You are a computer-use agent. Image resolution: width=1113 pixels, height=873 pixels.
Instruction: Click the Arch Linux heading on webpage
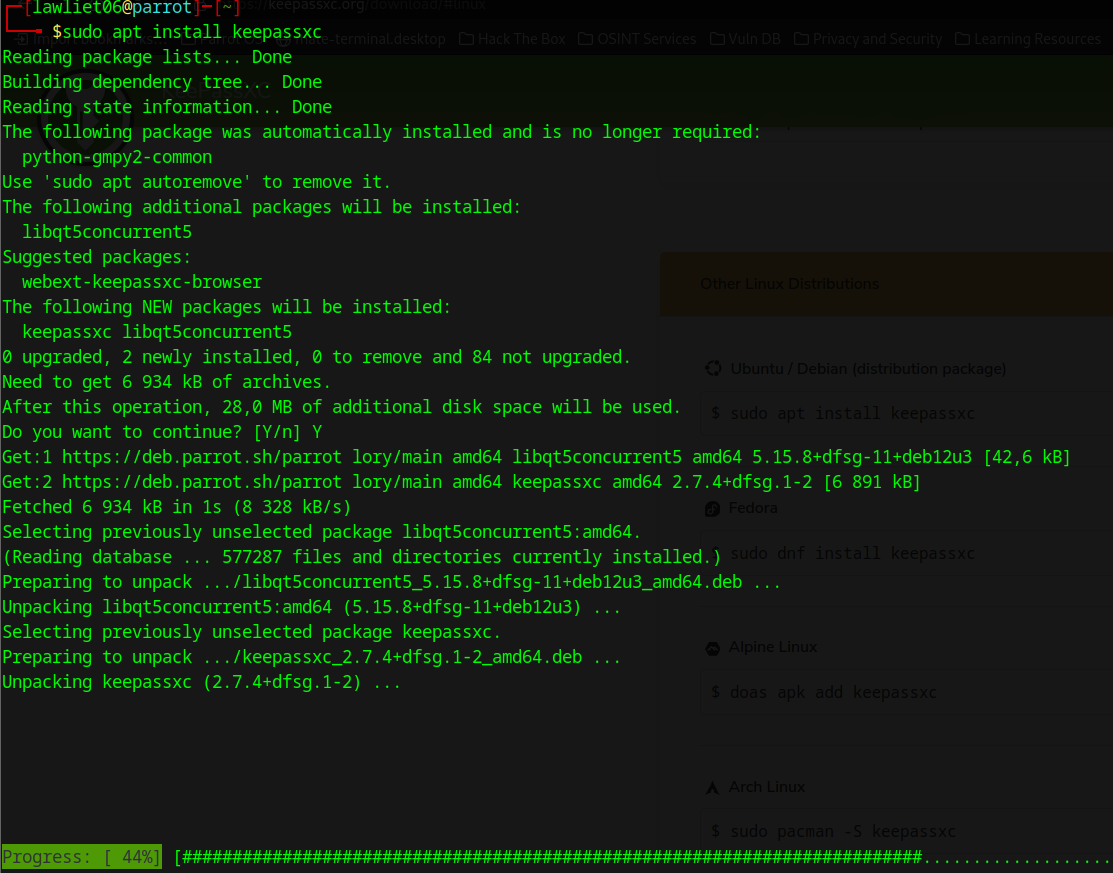pos(767,787)
